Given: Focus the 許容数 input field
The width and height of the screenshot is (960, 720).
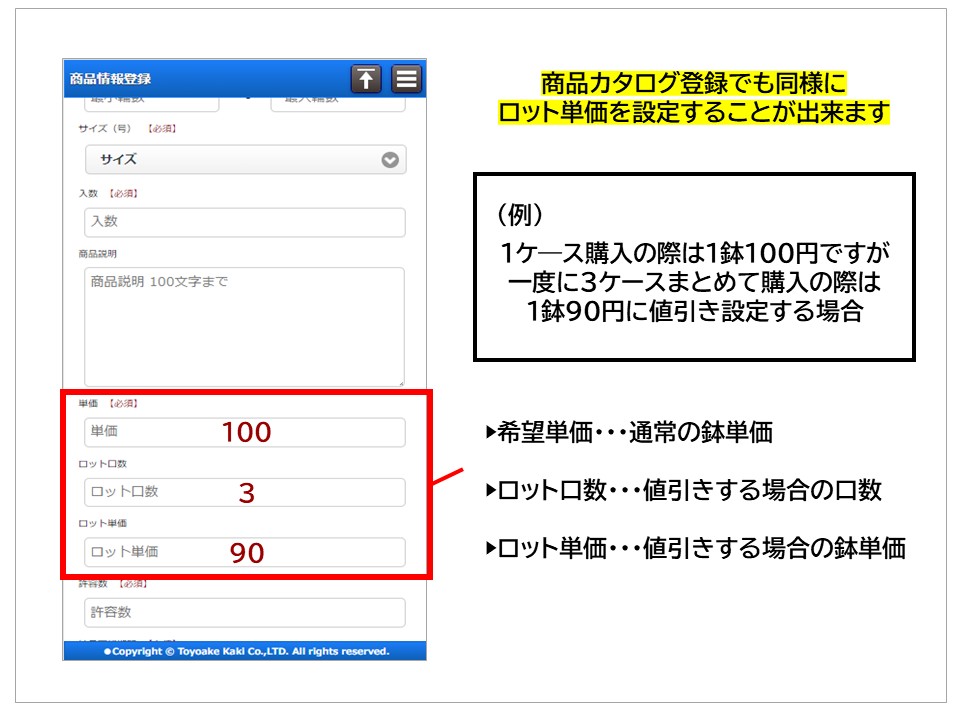Looking at the screenshot, I should [245, 612].
